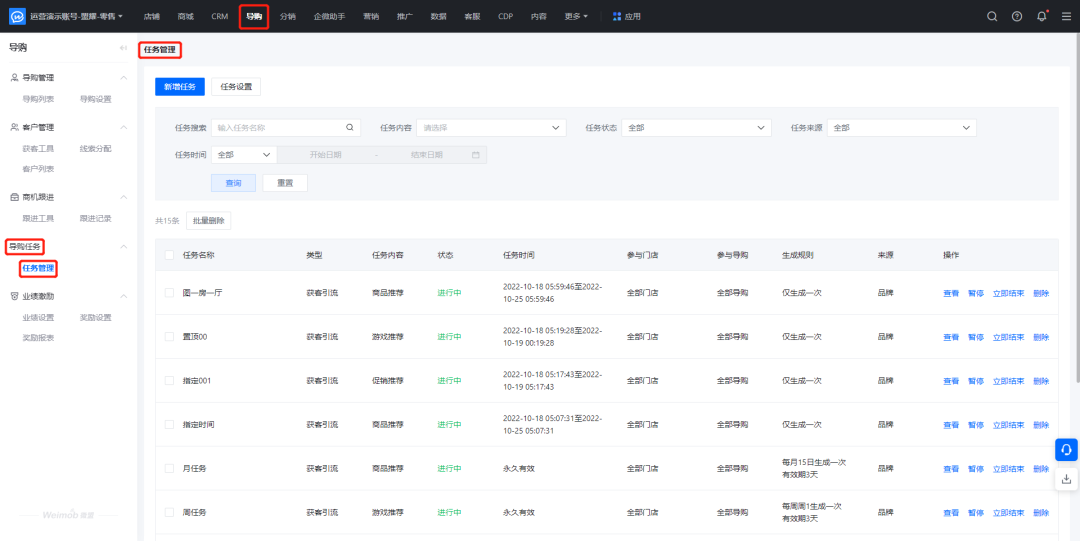Click the 结束日期 date field
The image size is (1080, 541).
click(x=427, y=155)
